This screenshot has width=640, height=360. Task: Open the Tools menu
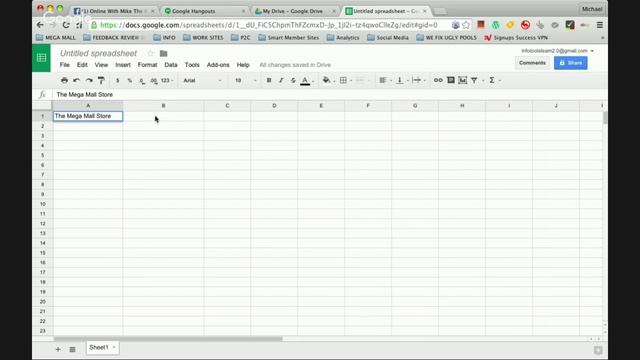[192, 65]
